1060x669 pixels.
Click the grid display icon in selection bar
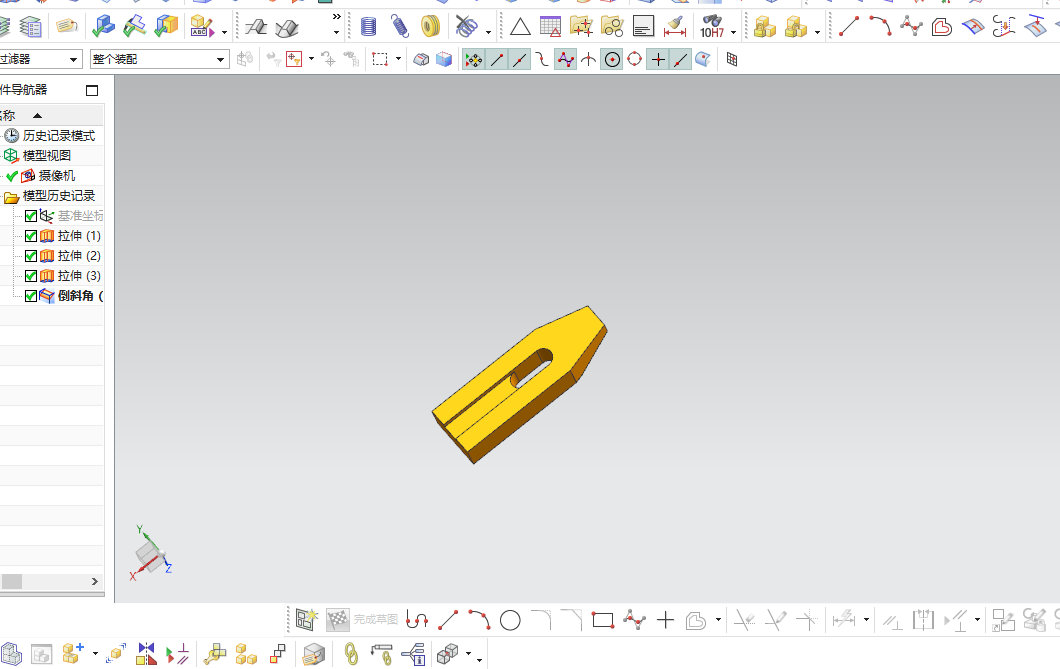coord(731,59)
